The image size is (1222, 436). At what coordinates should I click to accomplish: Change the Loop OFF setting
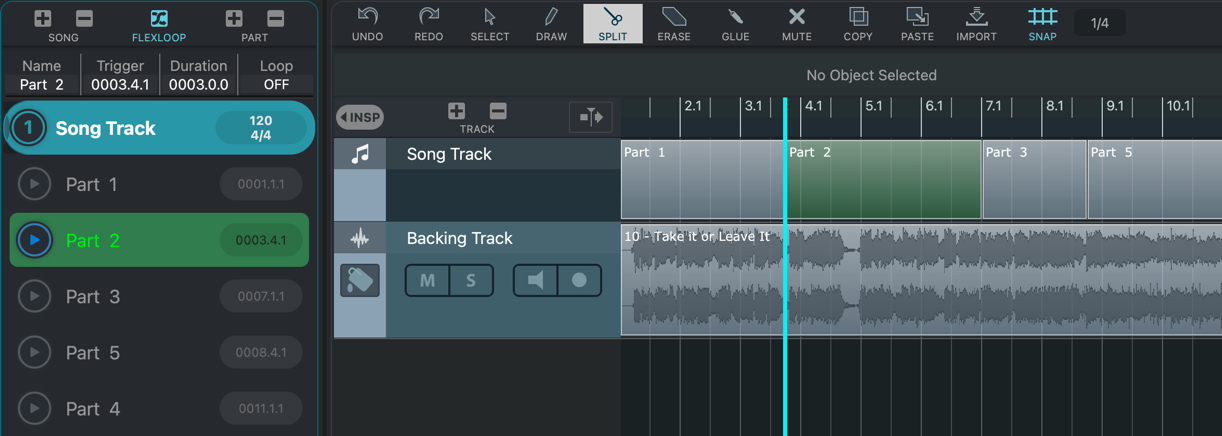click(x=276, y=85)
